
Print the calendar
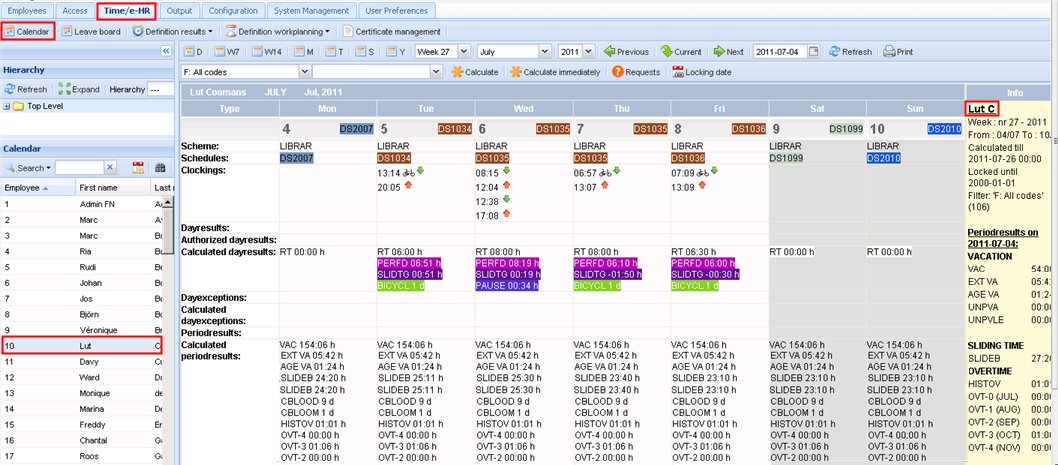(x=898, y=52)
